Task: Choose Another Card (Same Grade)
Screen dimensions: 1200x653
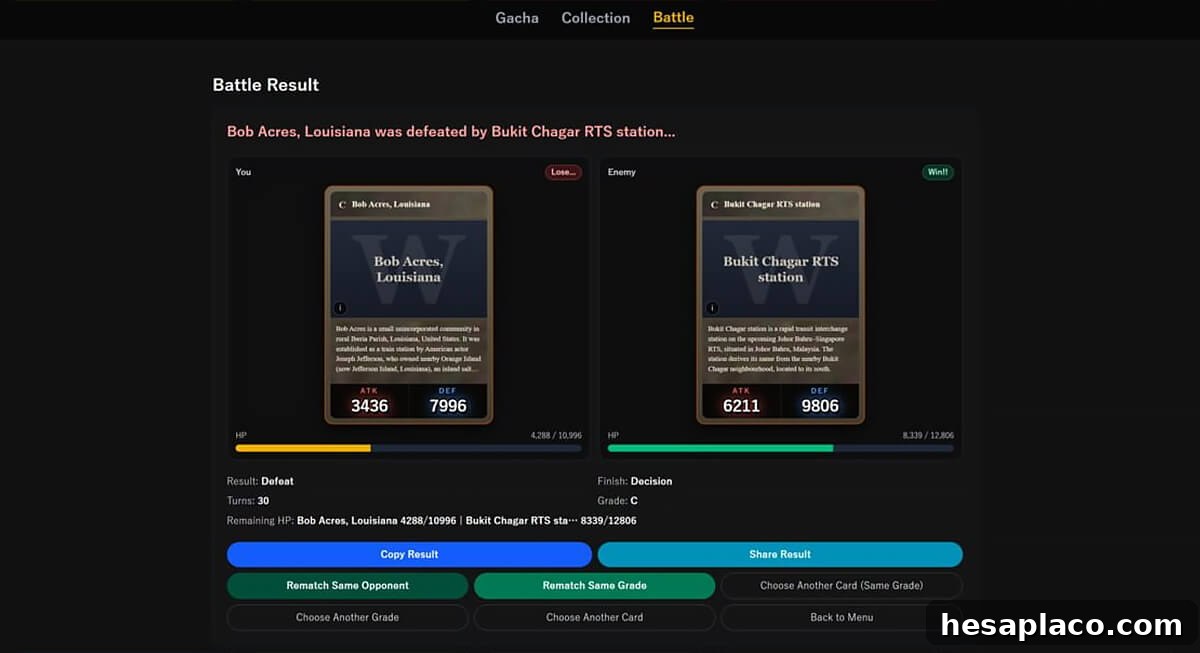Action: (841, 585)
